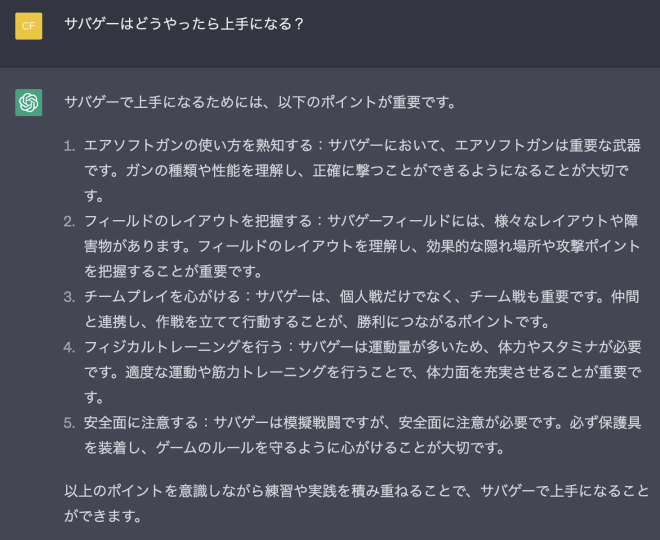Click list number 3 marker
660x540 pixels.
(x=69, y=296)
